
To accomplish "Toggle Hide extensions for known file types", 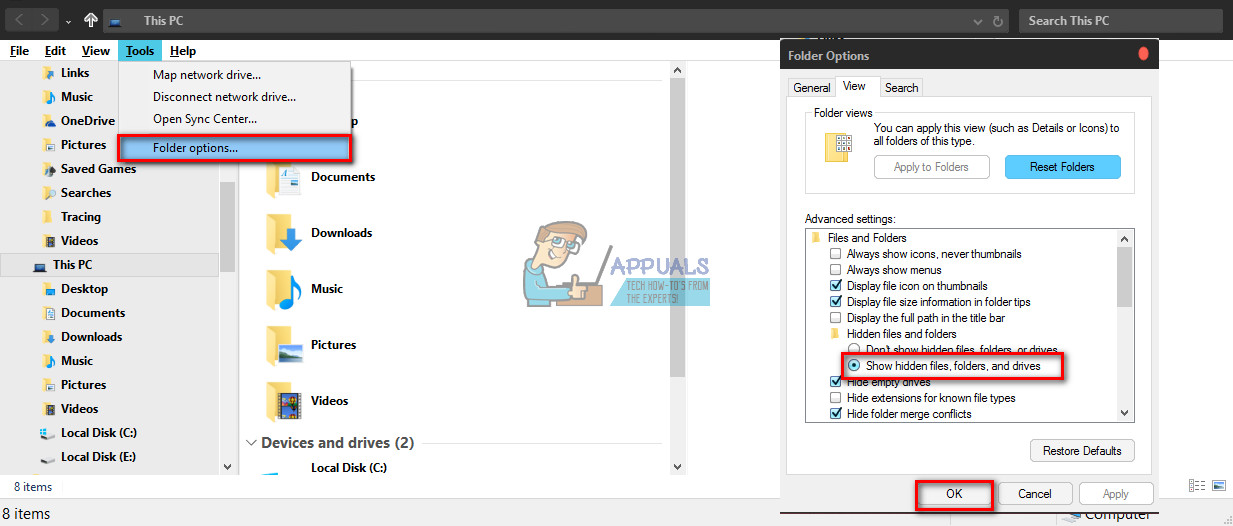I will coord(836,398).
